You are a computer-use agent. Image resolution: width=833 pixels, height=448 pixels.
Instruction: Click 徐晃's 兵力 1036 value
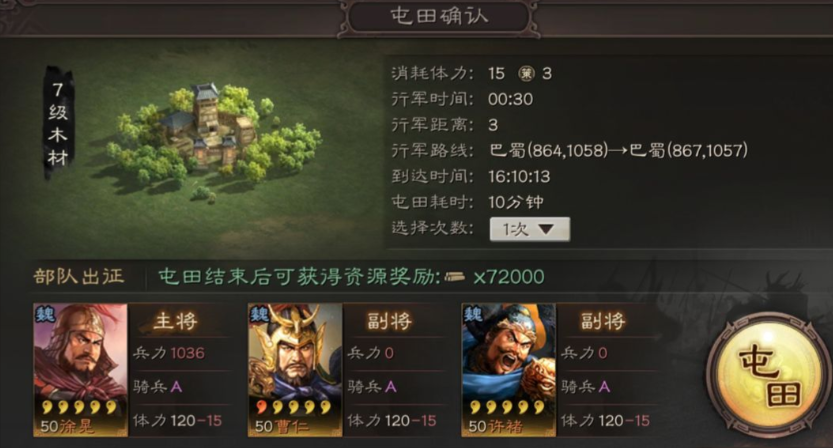pyautogui.click(x=187, y=353)
